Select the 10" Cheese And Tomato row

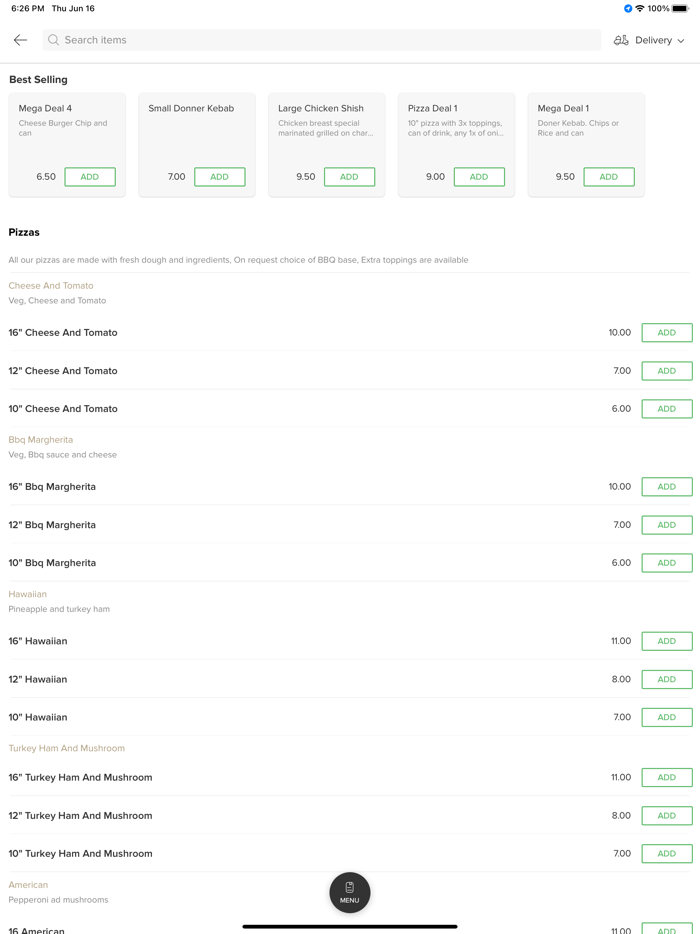[300, 409]
